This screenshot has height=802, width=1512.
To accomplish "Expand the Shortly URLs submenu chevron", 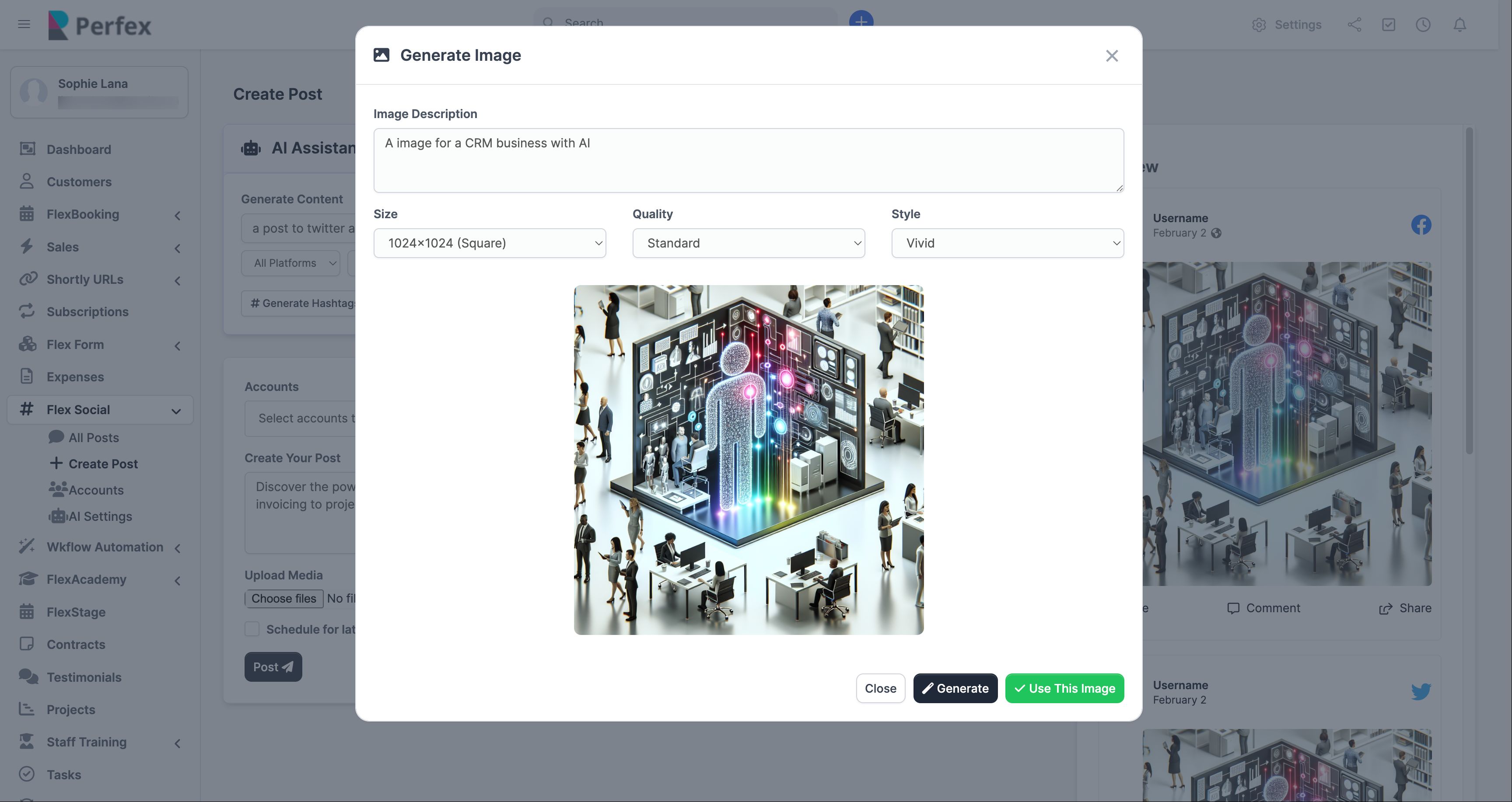I will (177, 280).
